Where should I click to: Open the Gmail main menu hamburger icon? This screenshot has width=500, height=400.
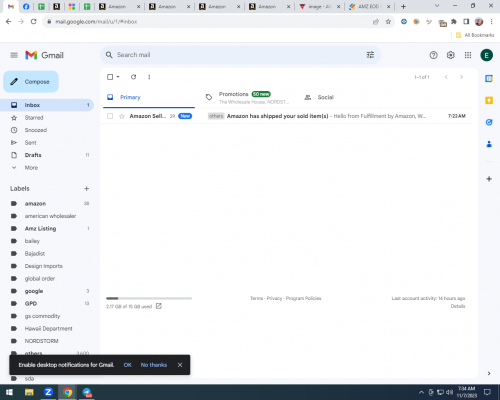point(14,55)
